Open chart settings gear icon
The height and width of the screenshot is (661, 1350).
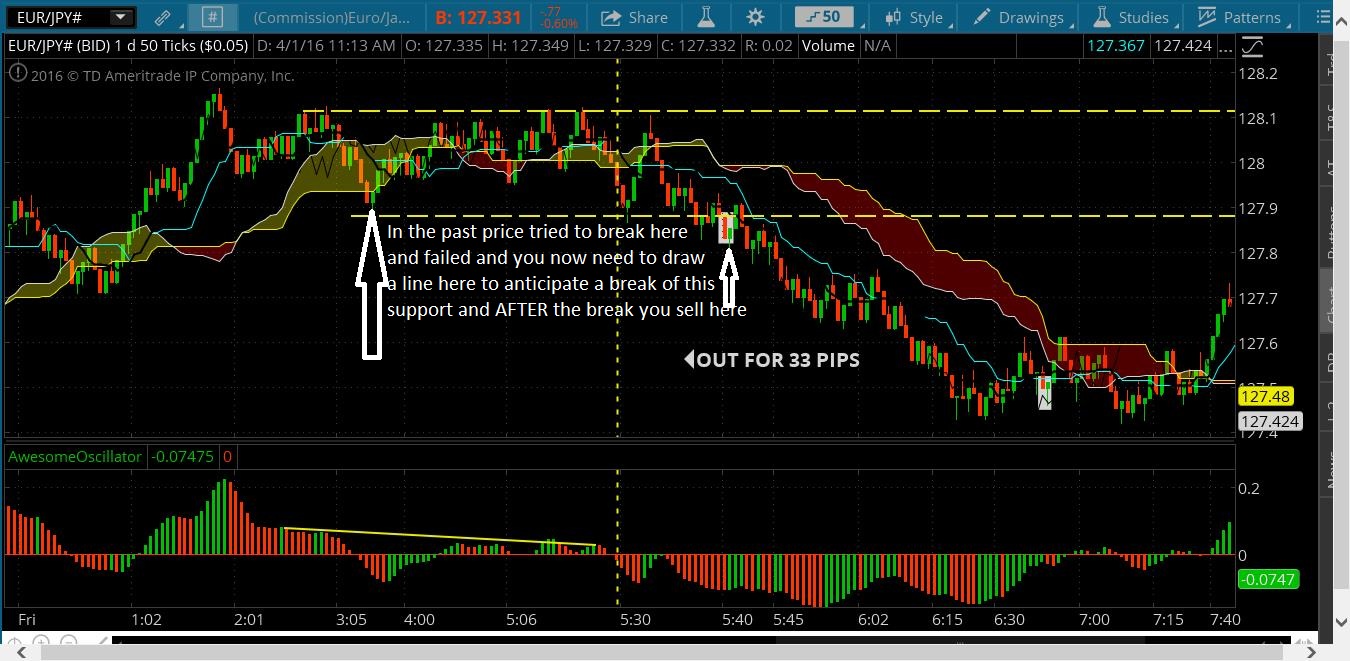point(755,17)
